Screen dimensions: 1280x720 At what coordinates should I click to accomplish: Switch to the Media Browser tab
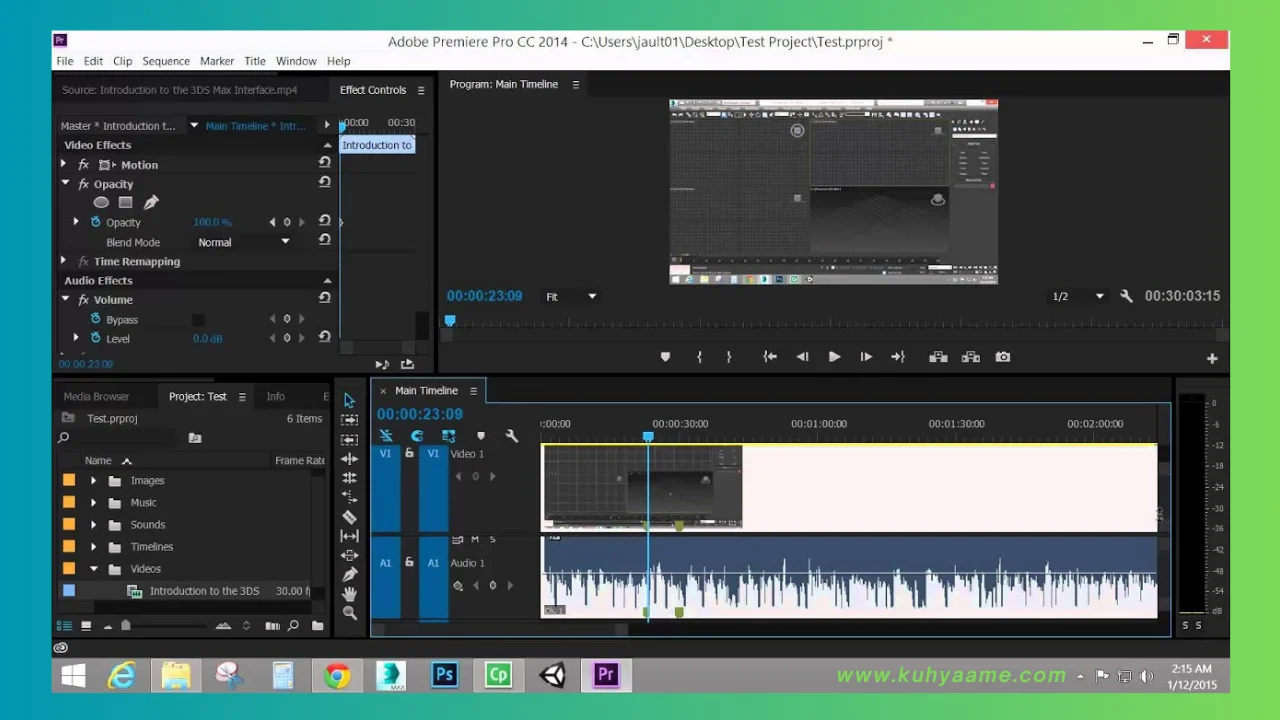point(97,396)
